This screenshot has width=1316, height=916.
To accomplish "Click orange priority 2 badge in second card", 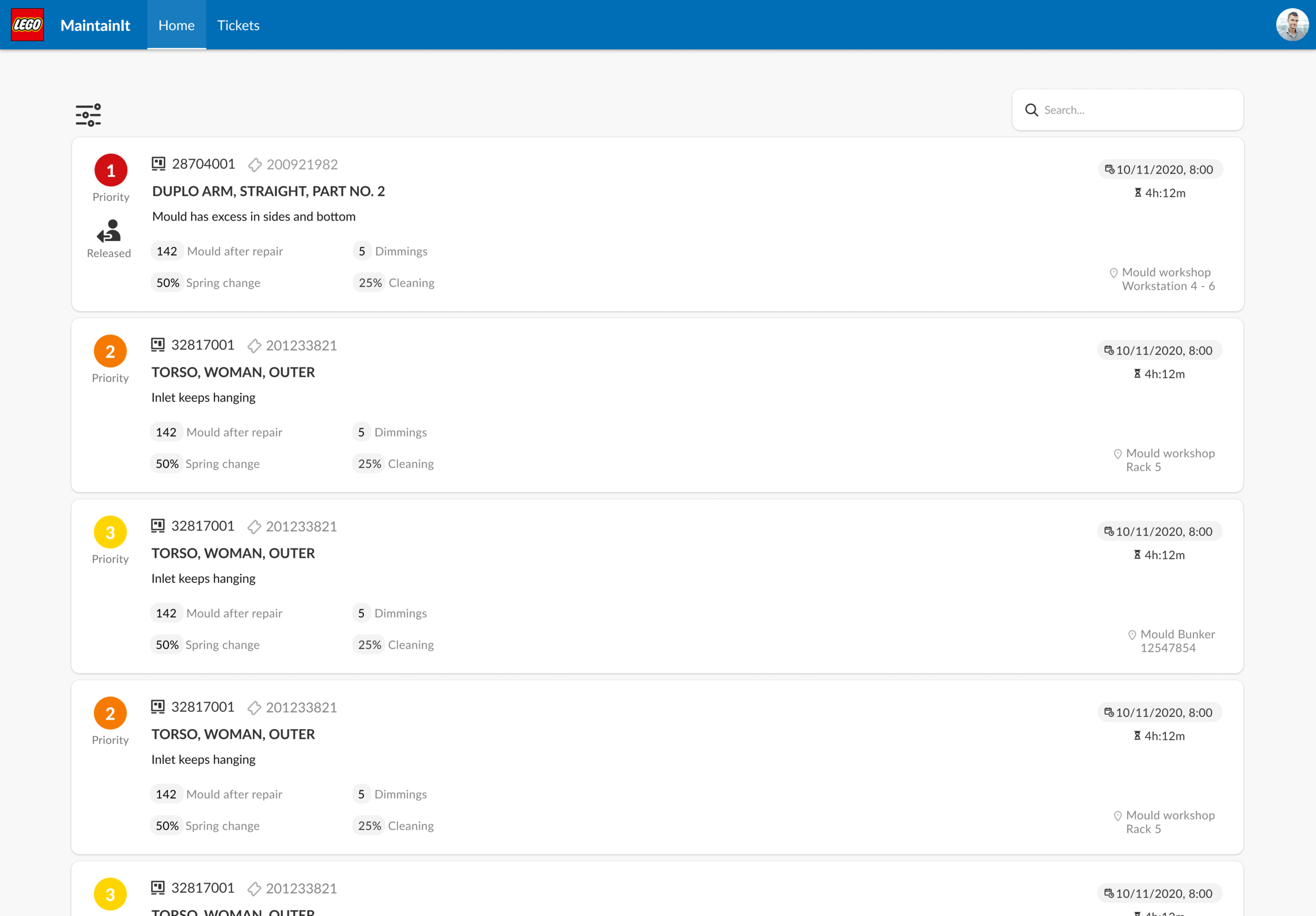I will pos(110,351).
